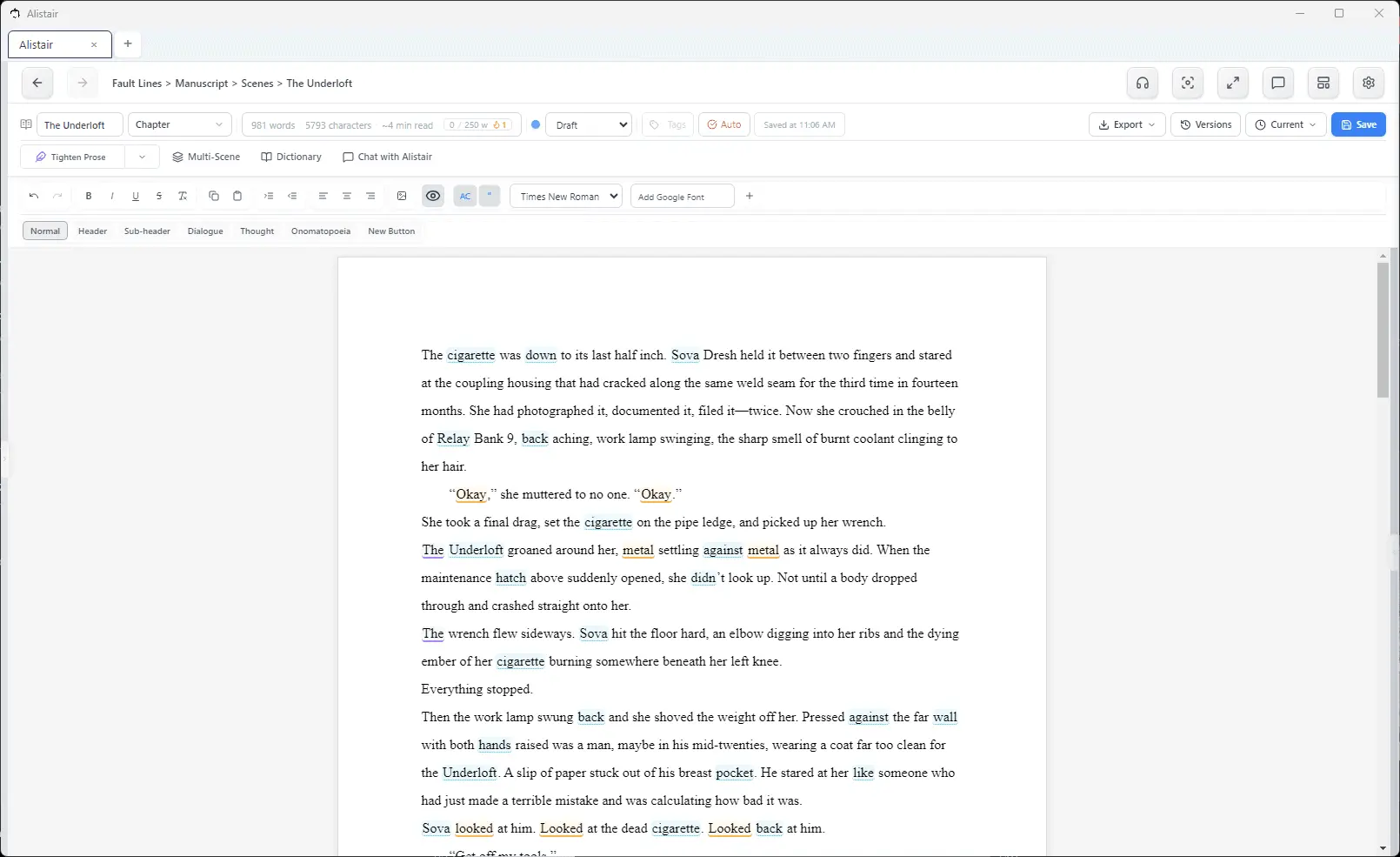Open the Export dropdown
The image size is (1400, 857).
(1127, 124)
